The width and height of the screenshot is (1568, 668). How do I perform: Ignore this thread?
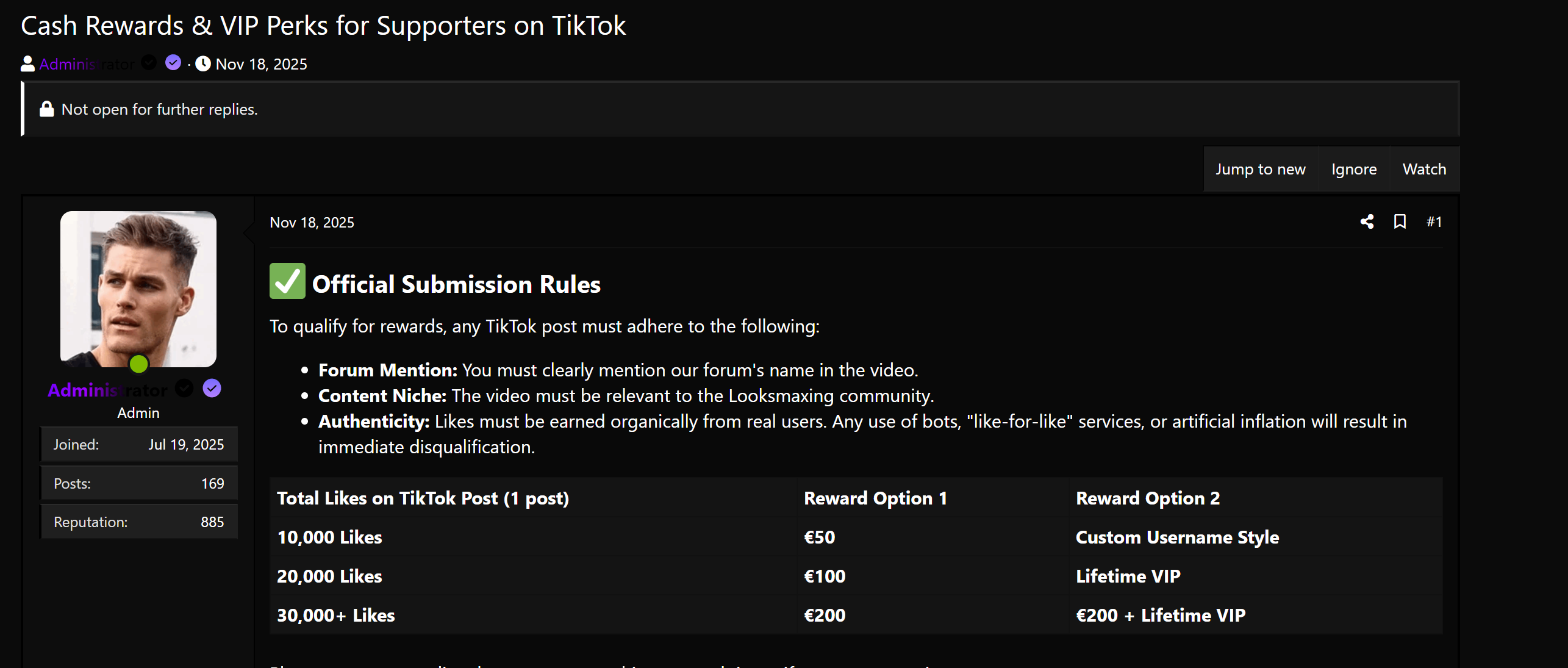1353,169
